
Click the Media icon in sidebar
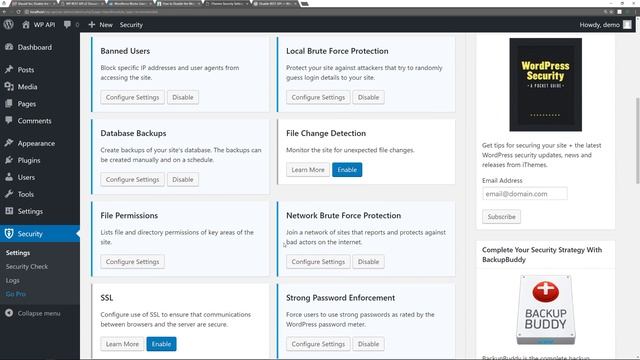(x=9, y=87)
